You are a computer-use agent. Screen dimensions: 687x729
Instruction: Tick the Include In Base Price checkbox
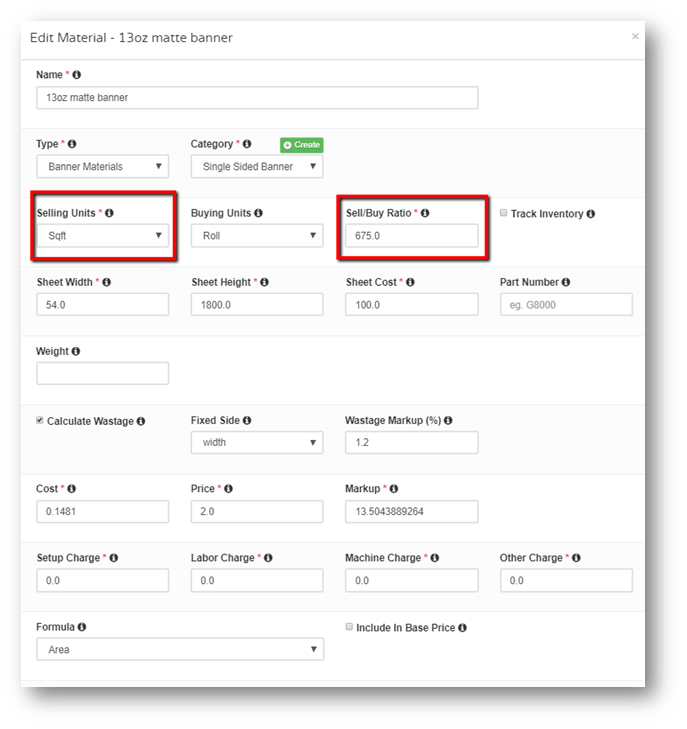click(x=349, y=627)
